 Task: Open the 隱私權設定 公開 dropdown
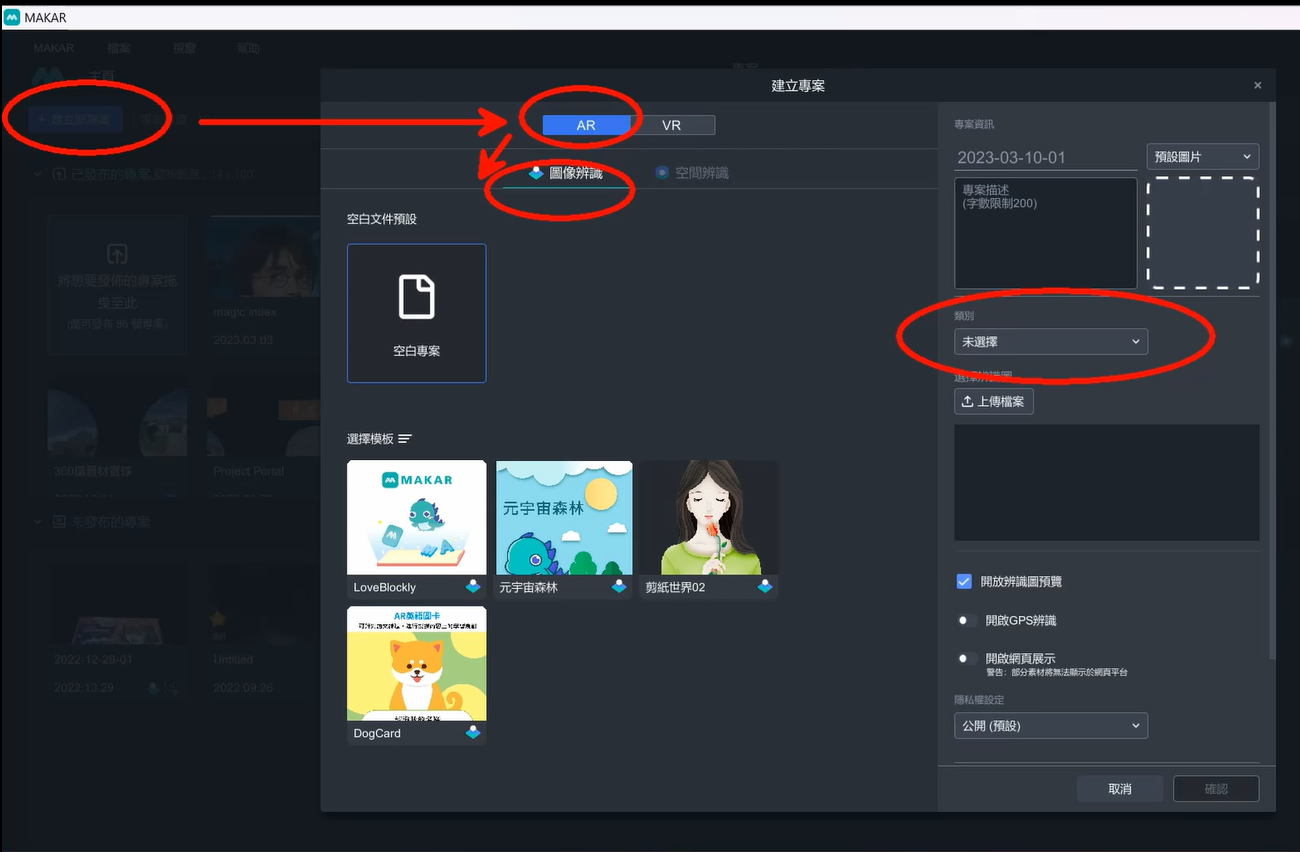[1050, 726]
